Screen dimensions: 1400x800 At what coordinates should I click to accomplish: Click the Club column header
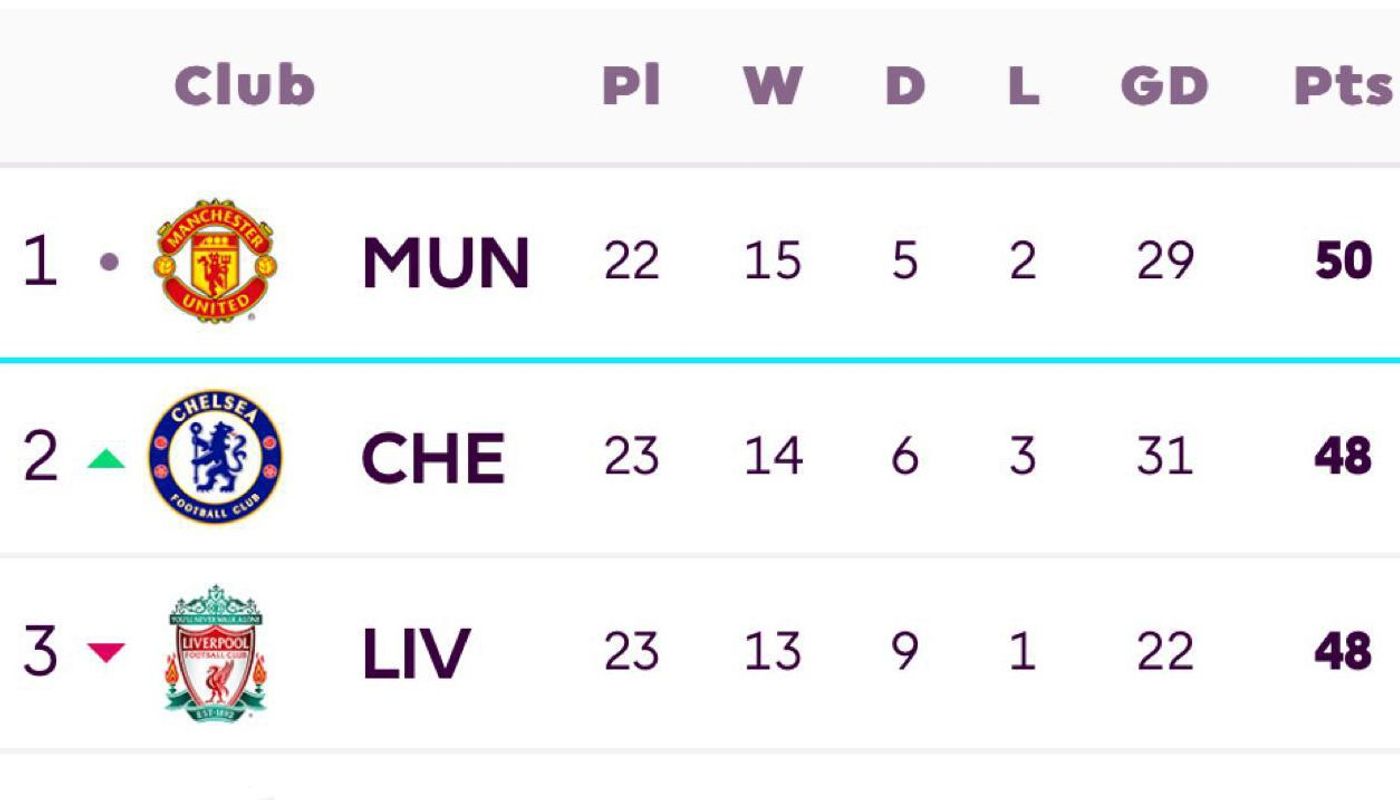[244, 85]
